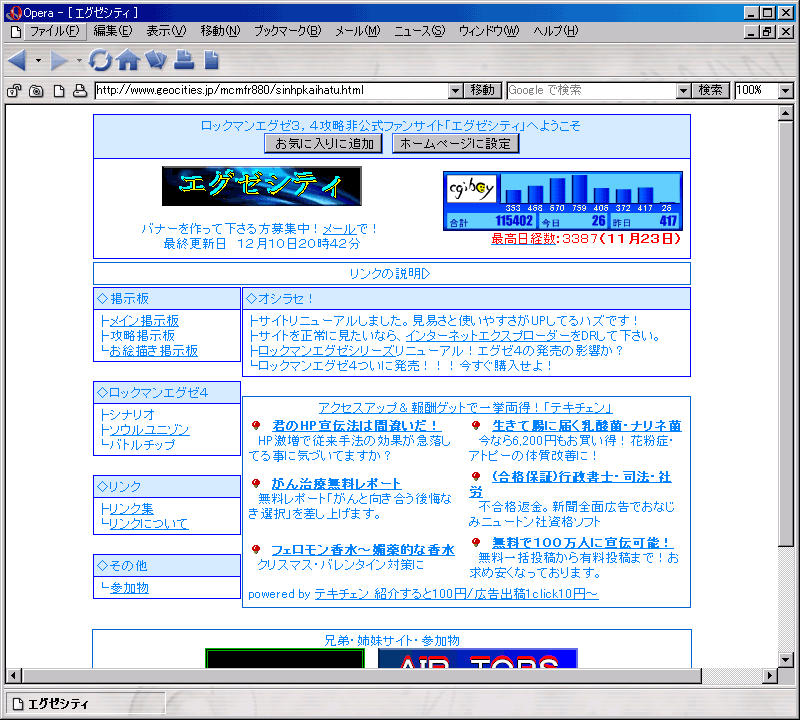This screenshot has height=720, width=800.
Task: Click the Opera logo in the title bar
Action: (x=13, y=13)
